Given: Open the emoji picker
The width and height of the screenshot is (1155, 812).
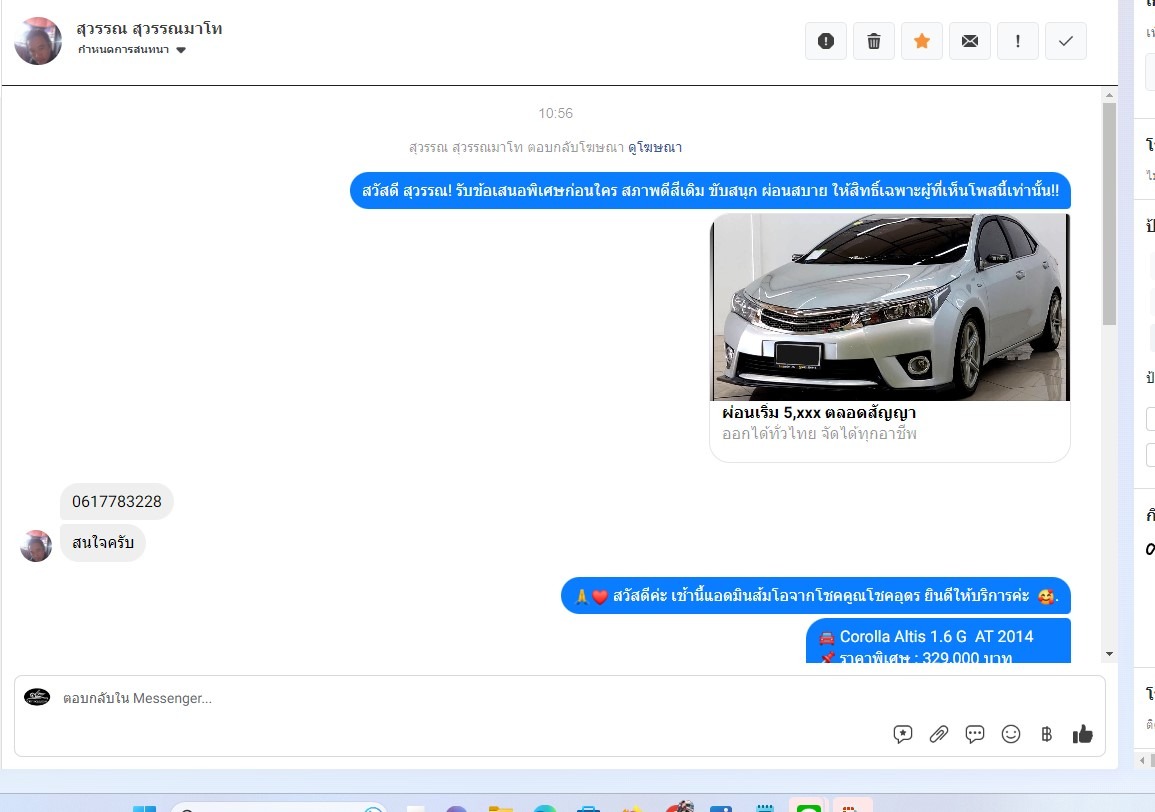Looking at the screenshot, I should pyautogui.click(x=1011, y=734).
